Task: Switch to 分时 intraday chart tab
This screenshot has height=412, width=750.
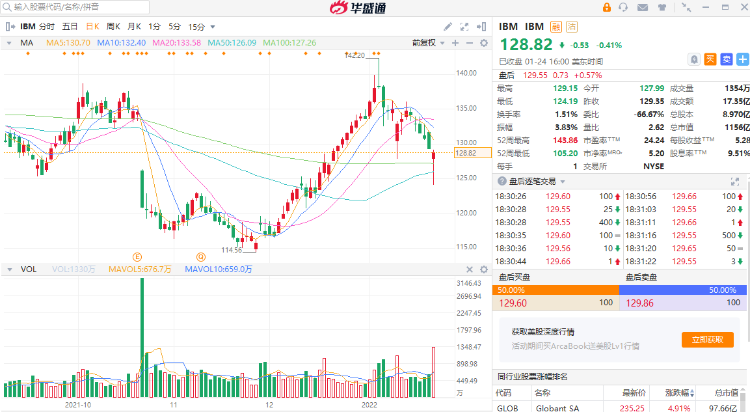Action: pos(47,26)
